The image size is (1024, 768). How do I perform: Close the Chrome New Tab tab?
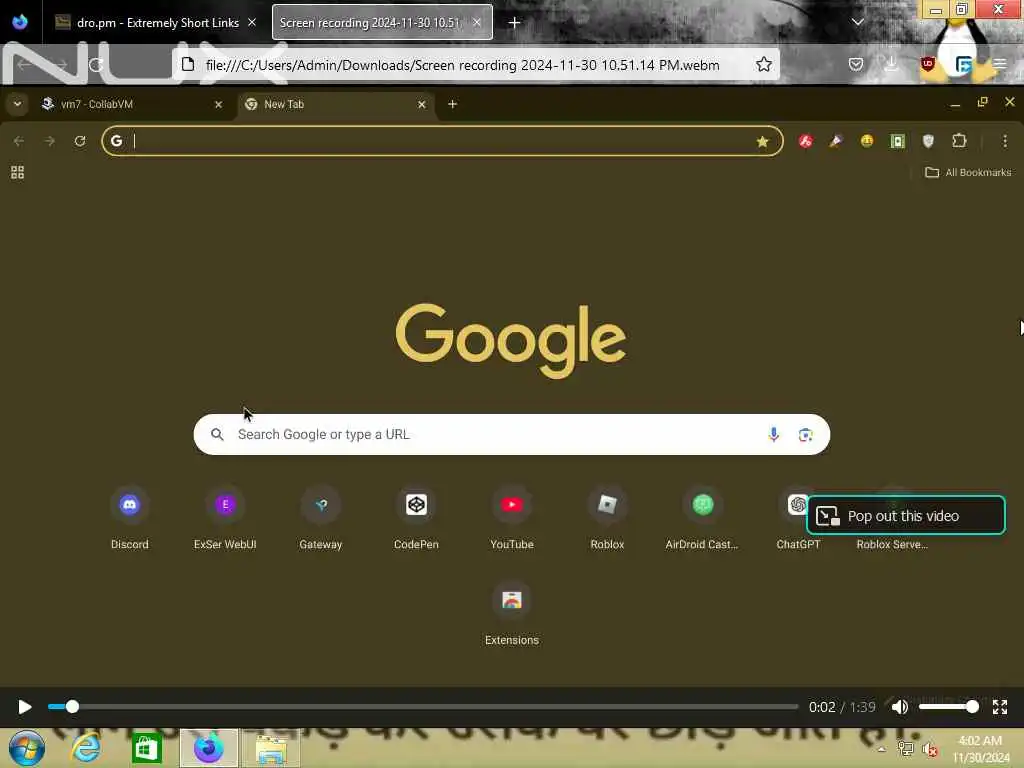(x=422, y=104)
